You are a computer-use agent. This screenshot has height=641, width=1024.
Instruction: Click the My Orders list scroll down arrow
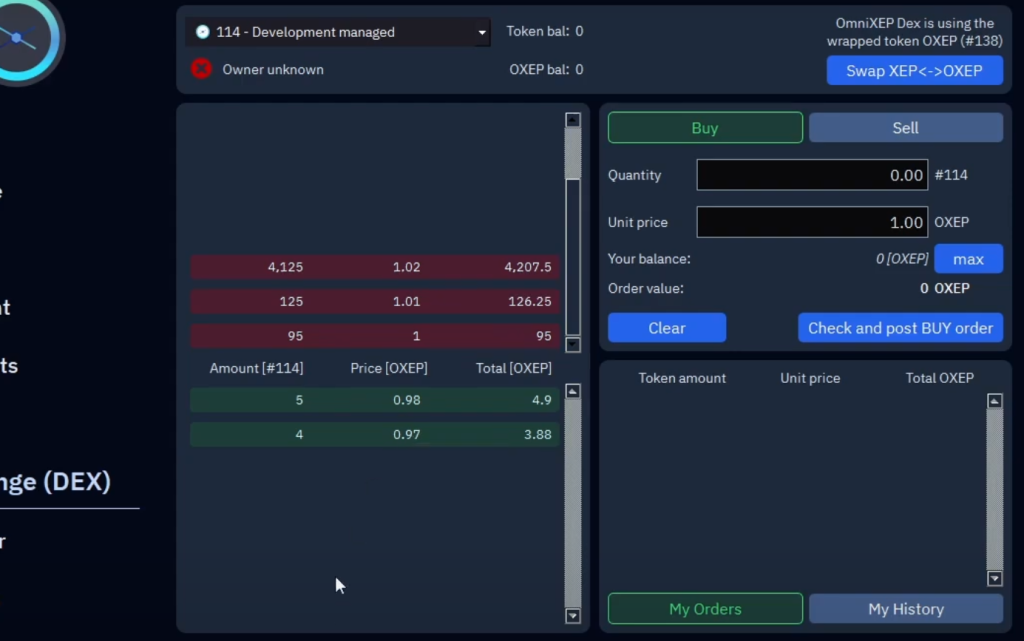pos(994,578)
